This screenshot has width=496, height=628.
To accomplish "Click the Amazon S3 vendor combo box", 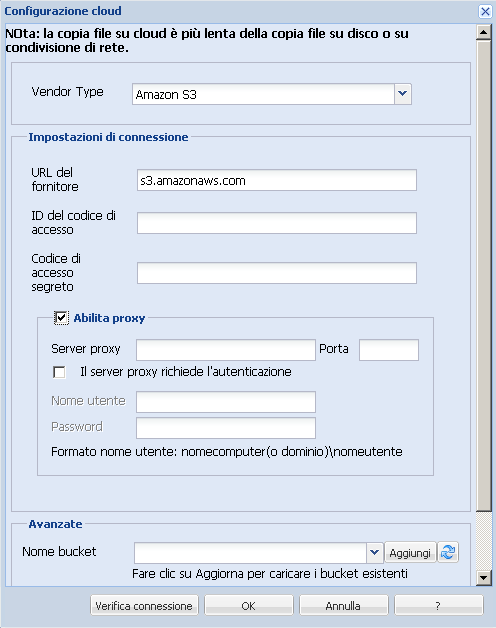I will 272,94.
